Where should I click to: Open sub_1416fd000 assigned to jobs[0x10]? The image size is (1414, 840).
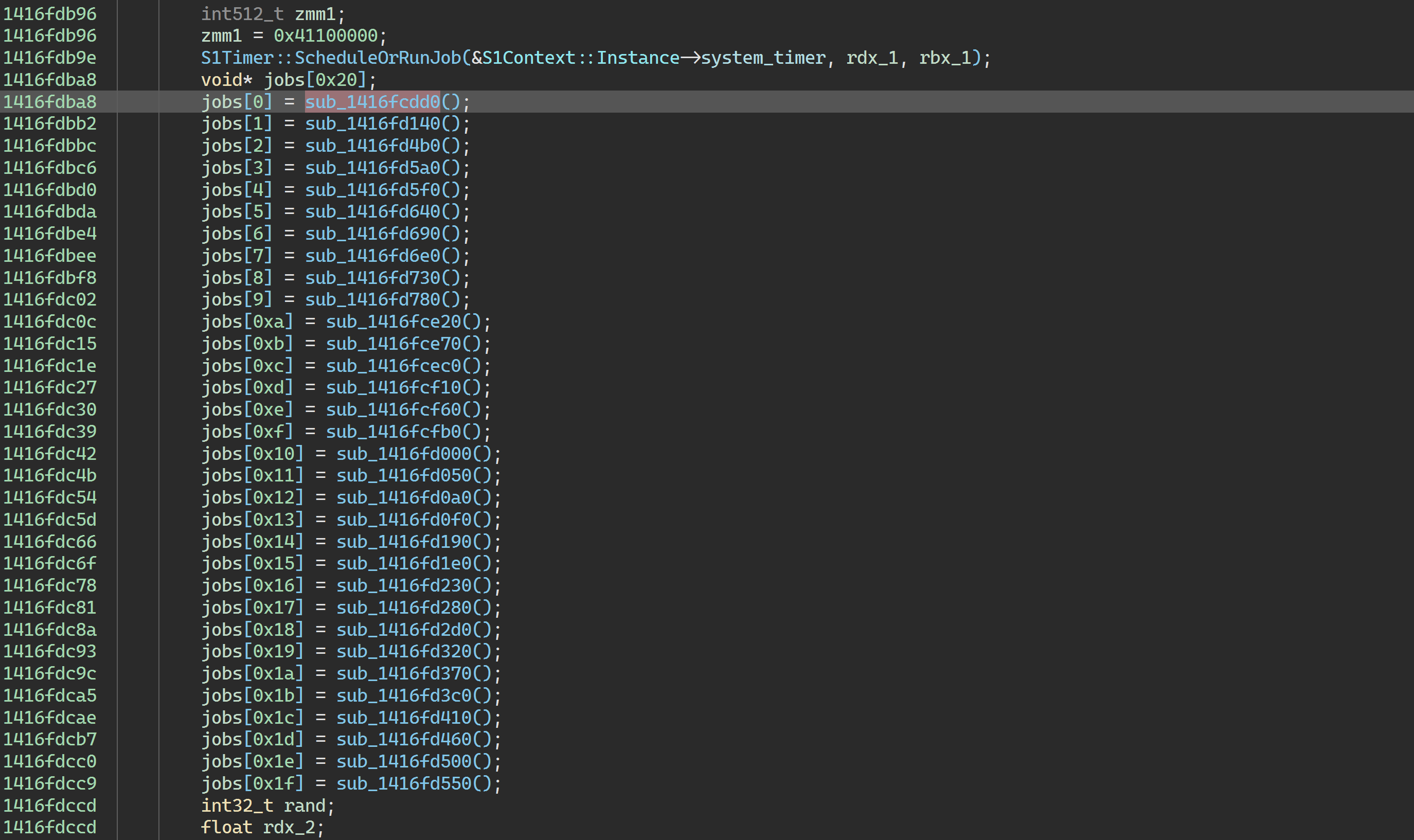(x=404, y=453)
